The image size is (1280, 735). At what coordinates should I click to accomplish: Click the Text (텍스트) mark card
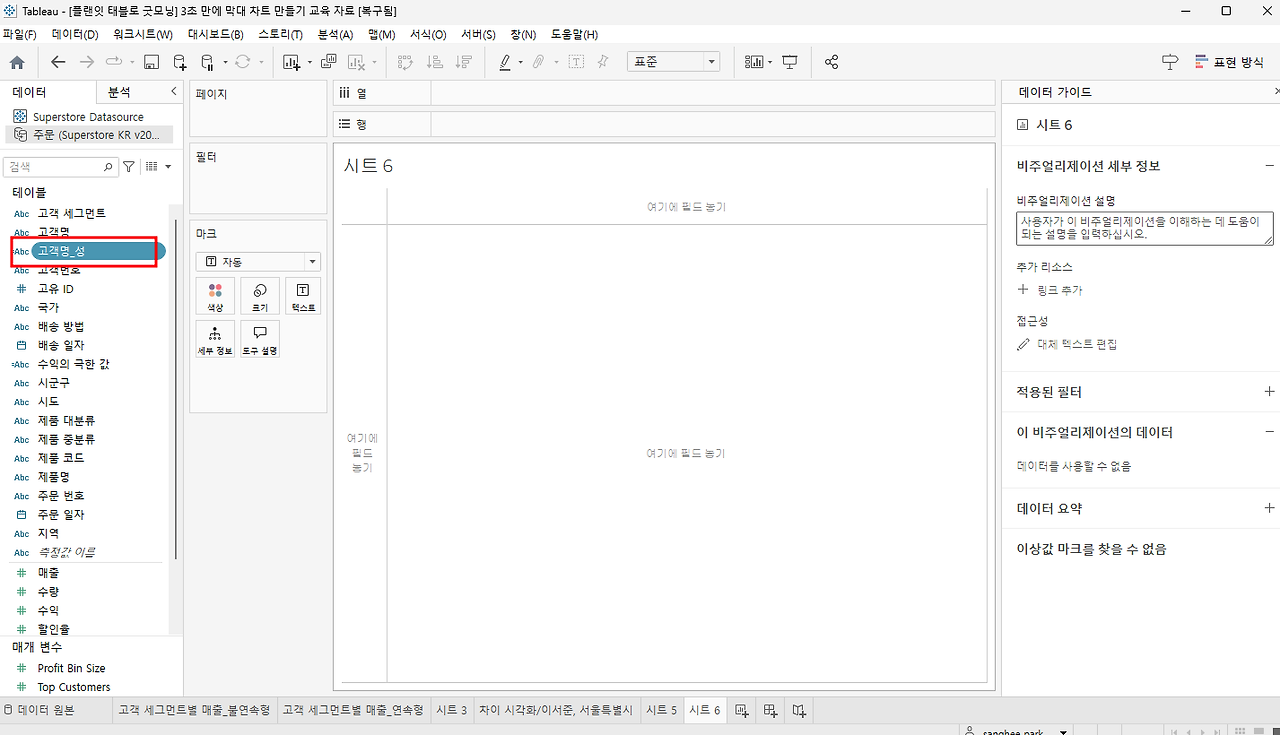303,296
